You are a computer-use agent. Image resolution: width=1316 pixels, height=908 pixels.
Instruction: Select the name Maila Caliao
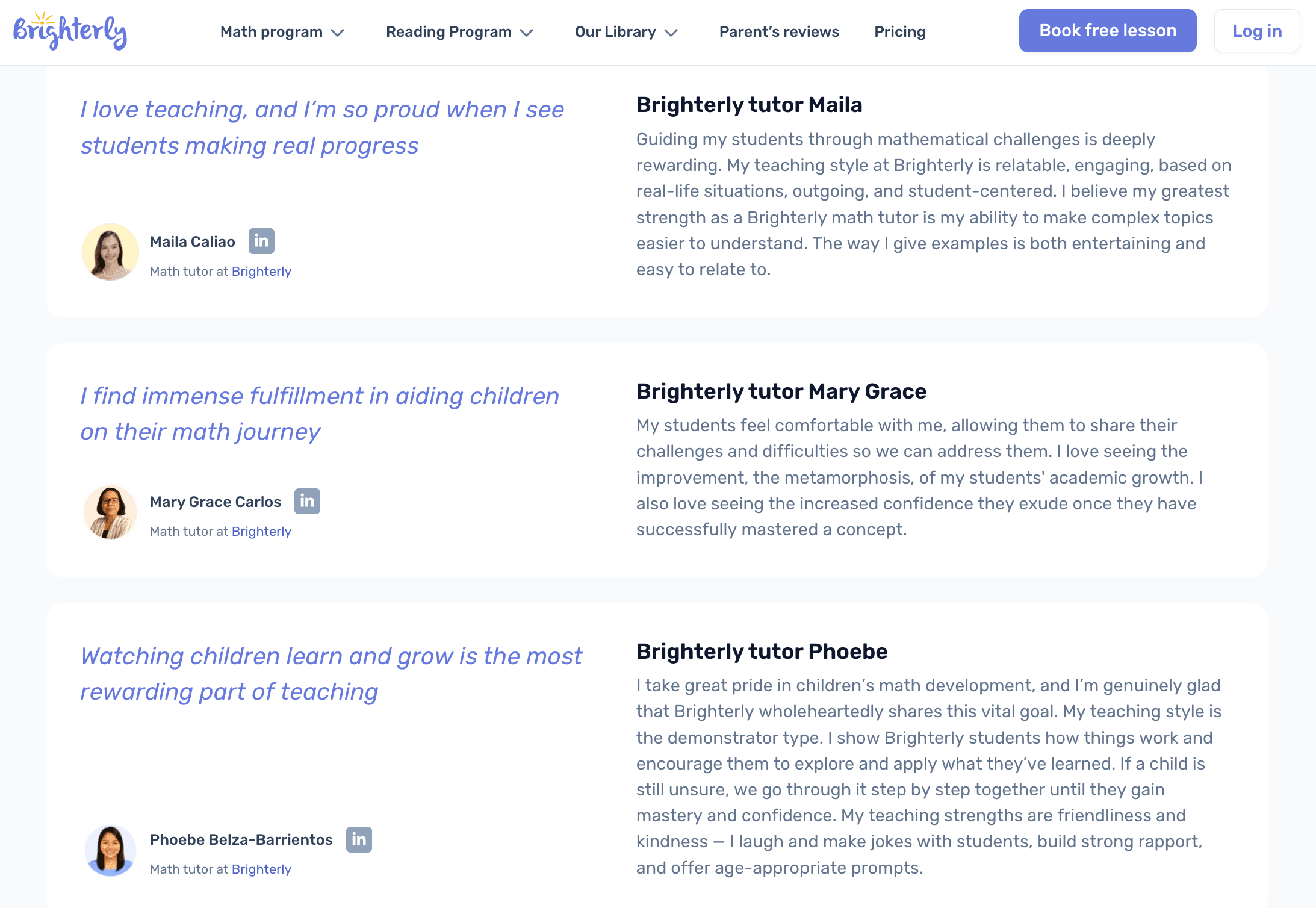click(193, 241)
